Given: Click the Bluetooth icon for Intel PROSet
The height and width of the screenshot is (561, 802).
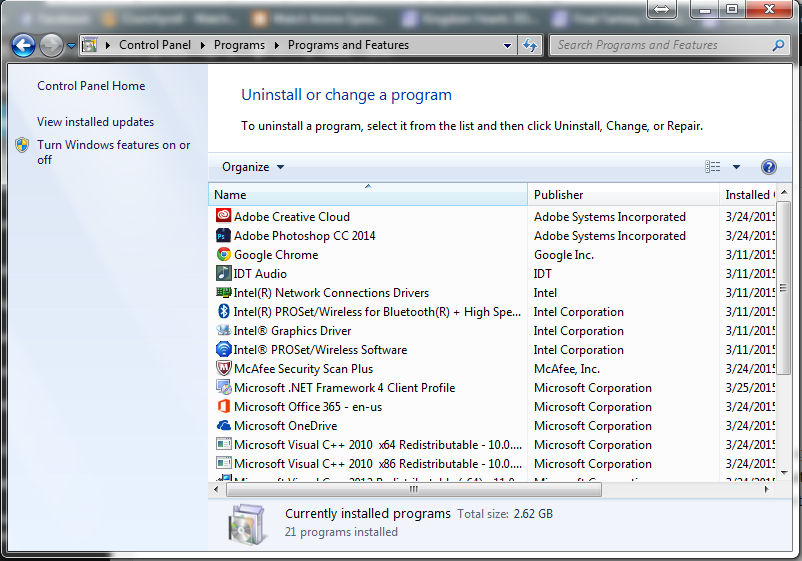Looking at the screenshot, I should (x=224, y=311).
